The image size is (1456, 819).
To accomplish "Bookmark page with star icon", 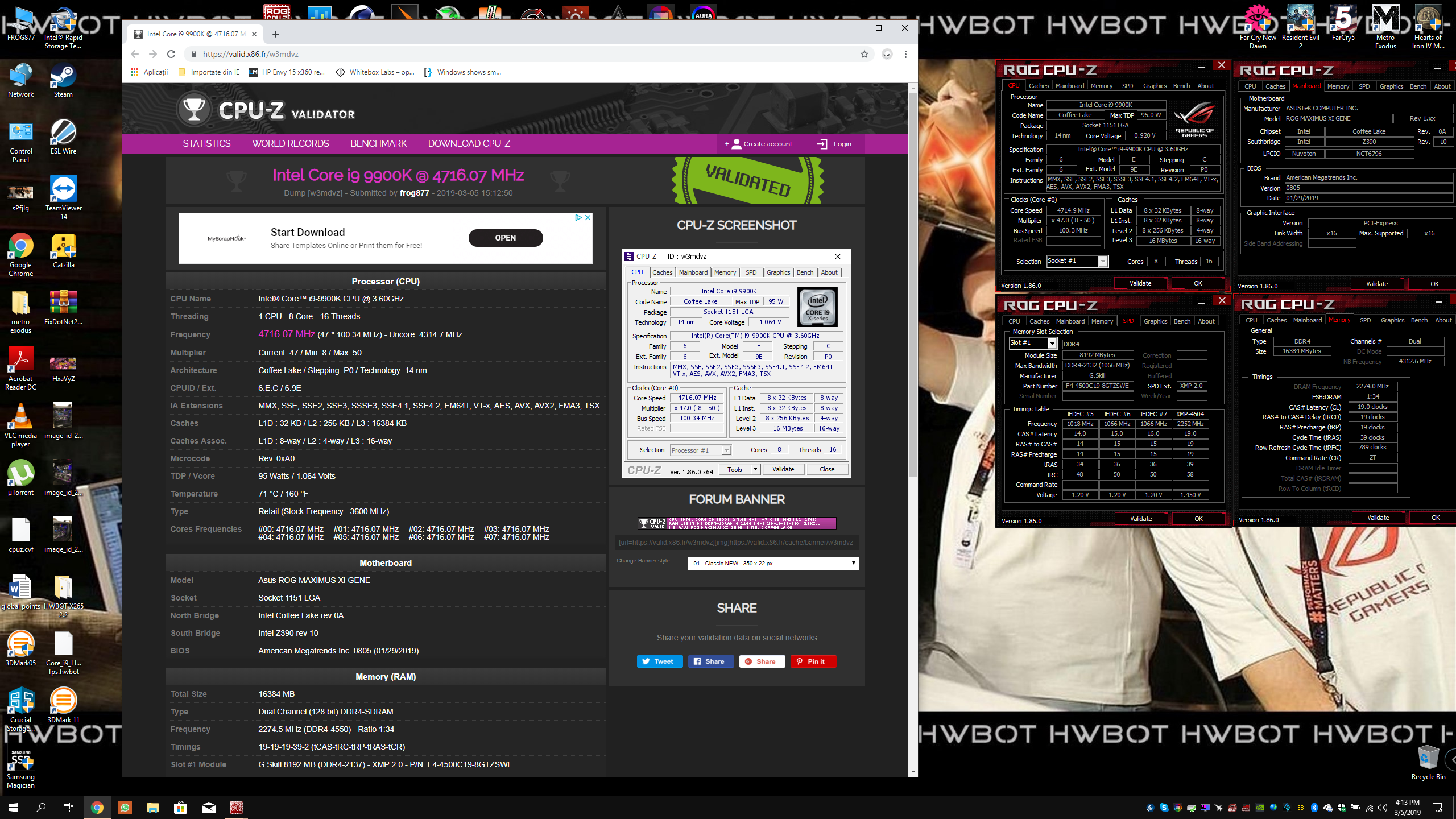I will [864, 54].
